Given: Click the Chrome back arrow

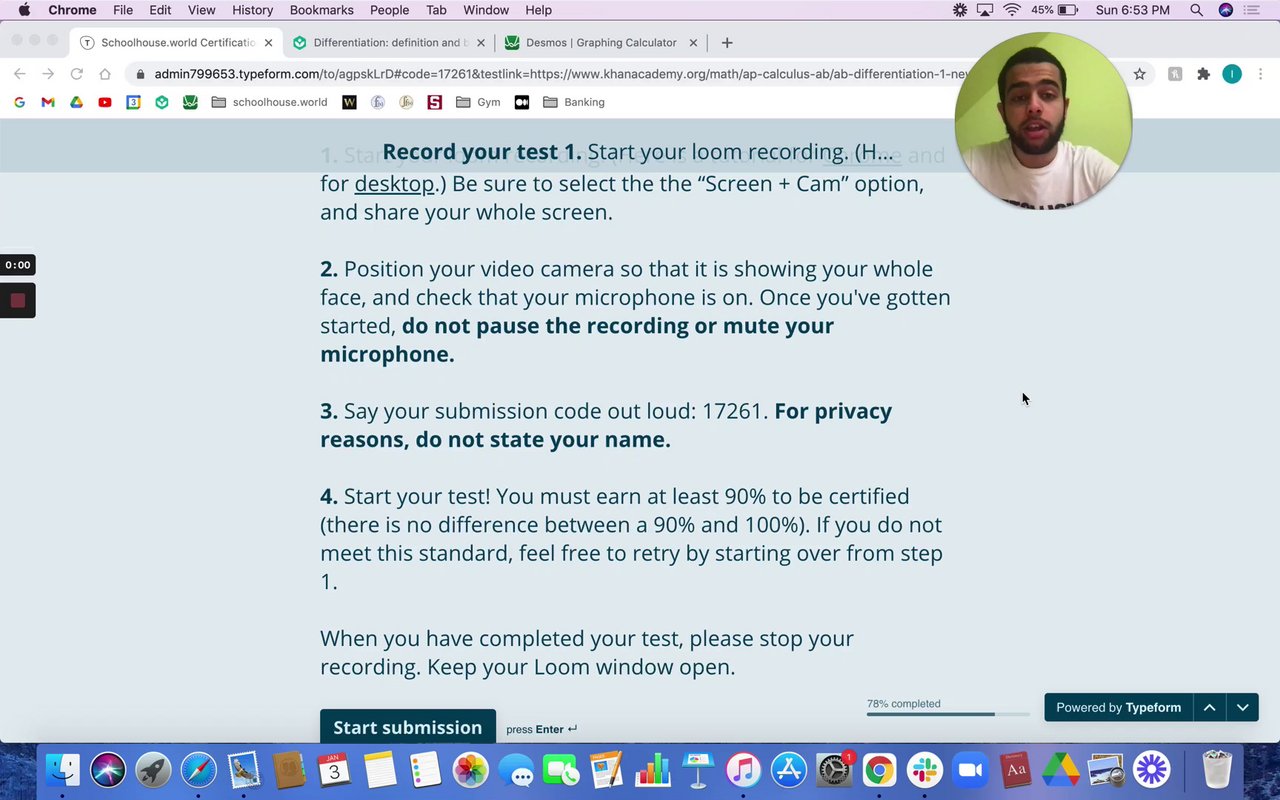Looking at the screenshot, I should click(x=20, y=74).
